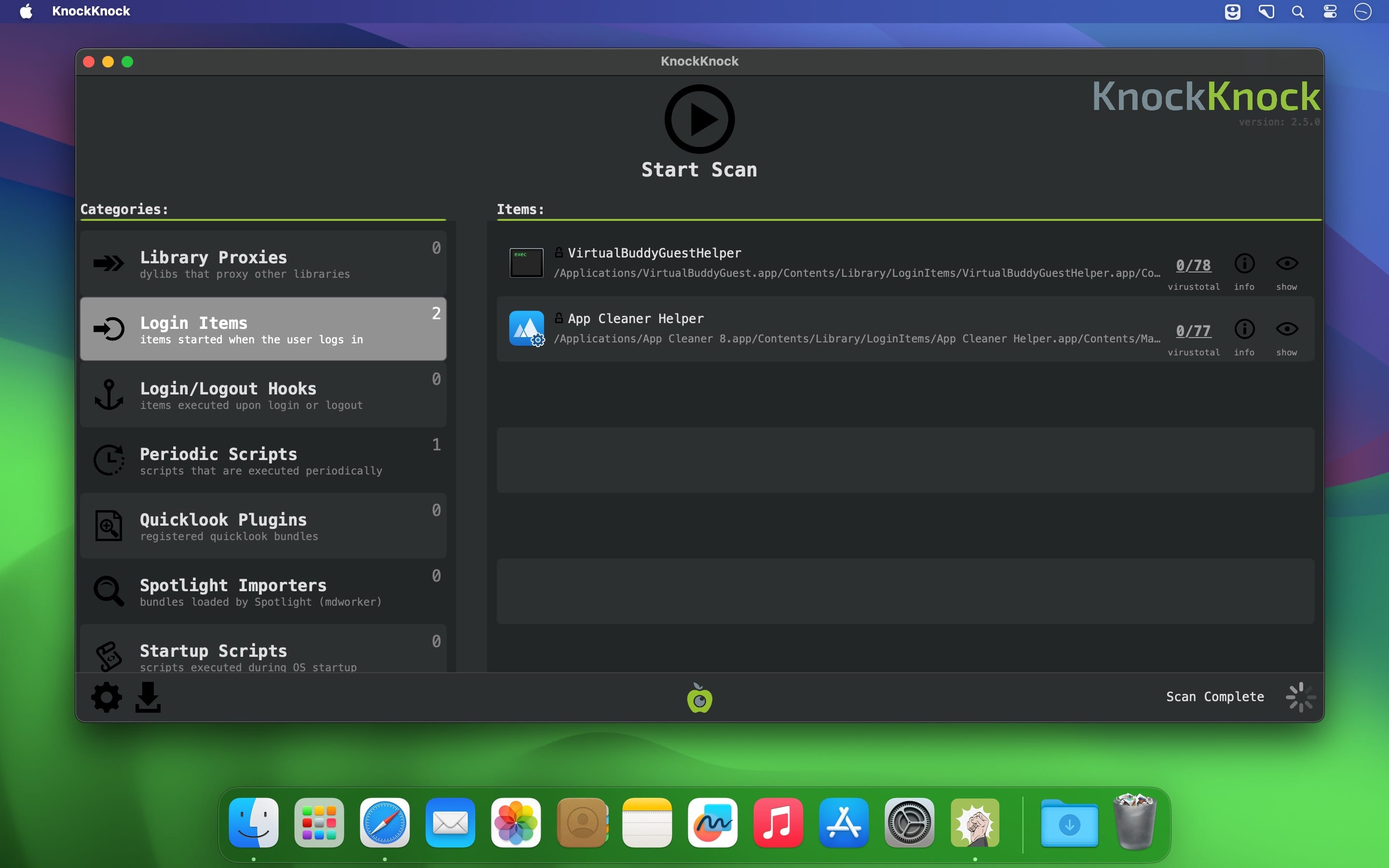
Task: Select the Periodic Scripts category
Action: point(263,460)
